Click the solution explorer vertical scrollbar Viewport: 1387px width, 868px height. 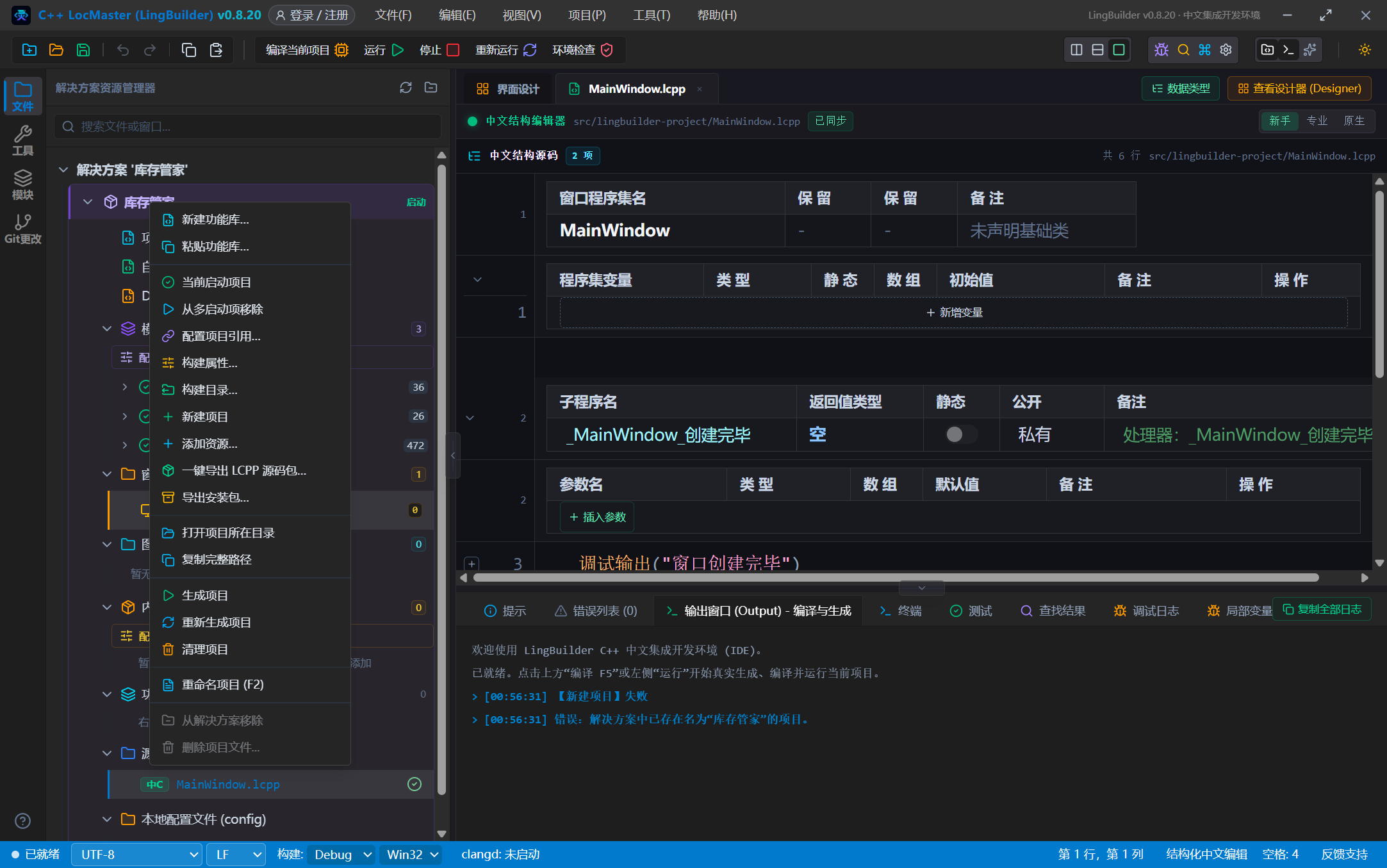[x=441, y=480]
